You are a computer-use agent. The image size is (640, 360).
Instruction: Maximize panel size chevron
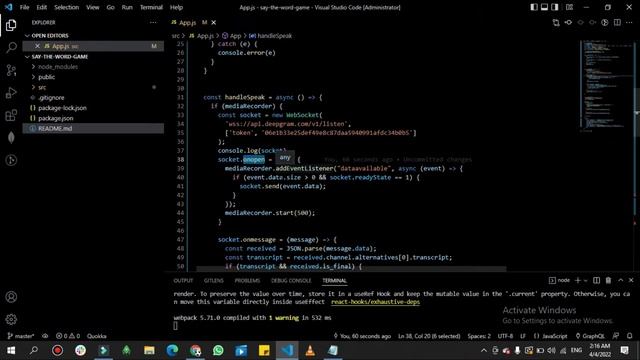click(620, 280)
